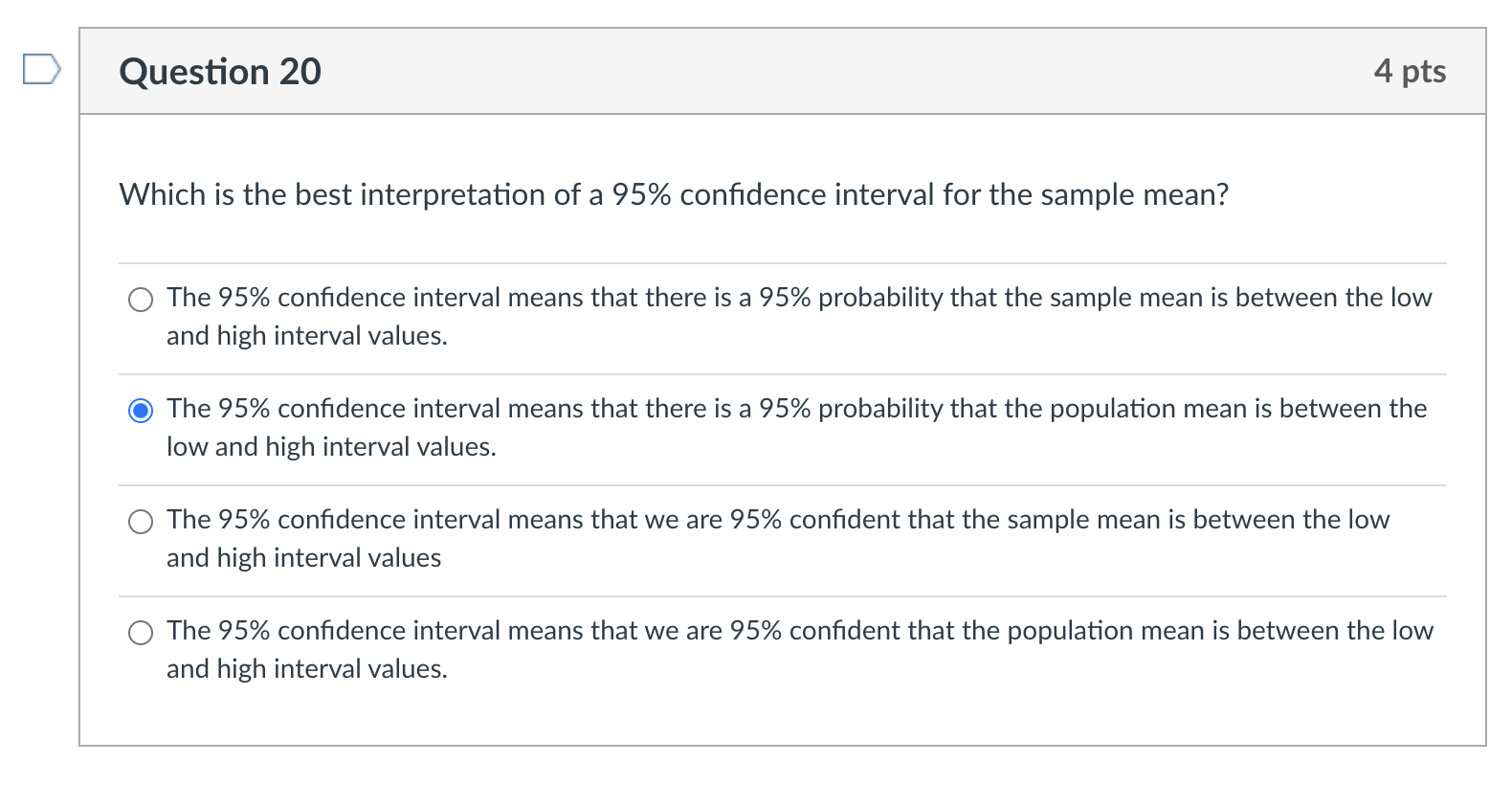
Task: Pick radio for 95% confident population mean answer
Action: [141, 633]
